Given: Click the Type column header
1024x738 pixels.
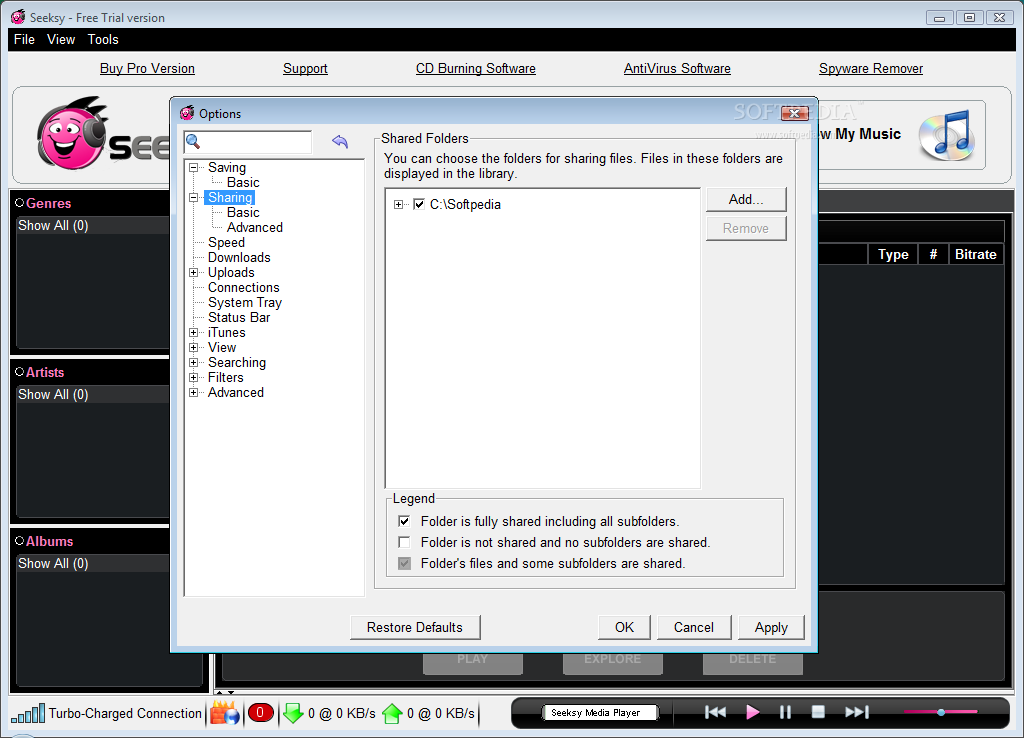Looking at the screenshot, I should tap(893, 254).
